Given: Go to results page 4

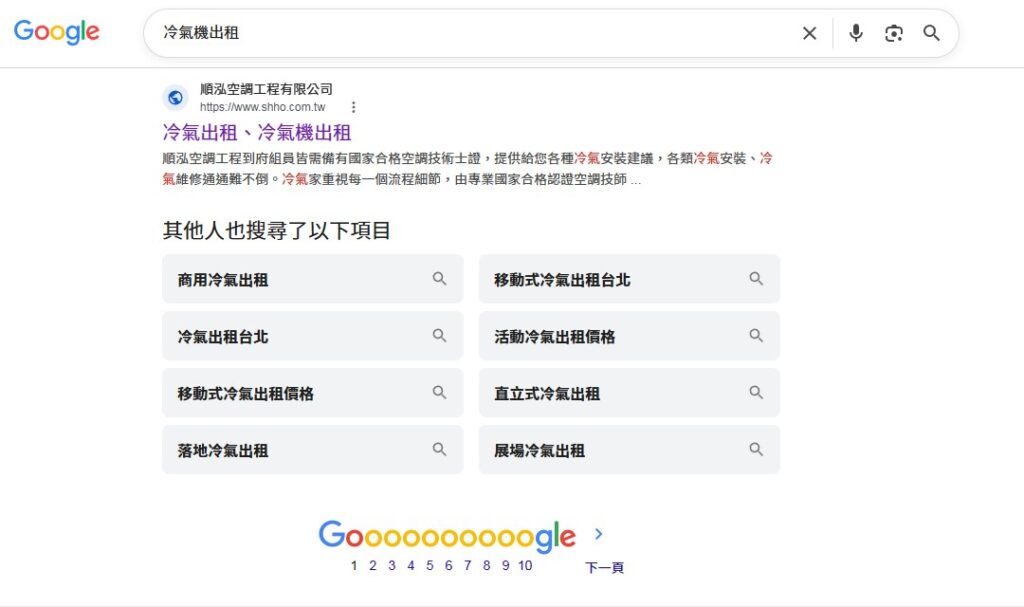Looking at the screenshot, I should (x=411, y=566).
